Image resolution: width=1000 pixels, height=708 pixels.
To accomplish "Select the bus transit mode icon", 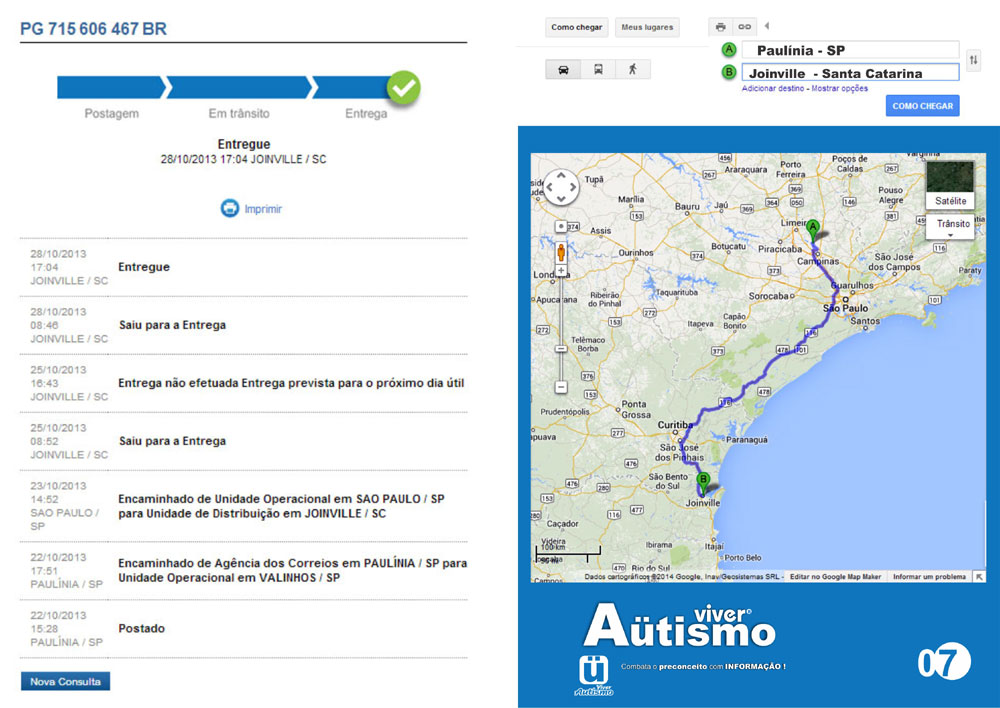I will (598, 70).
